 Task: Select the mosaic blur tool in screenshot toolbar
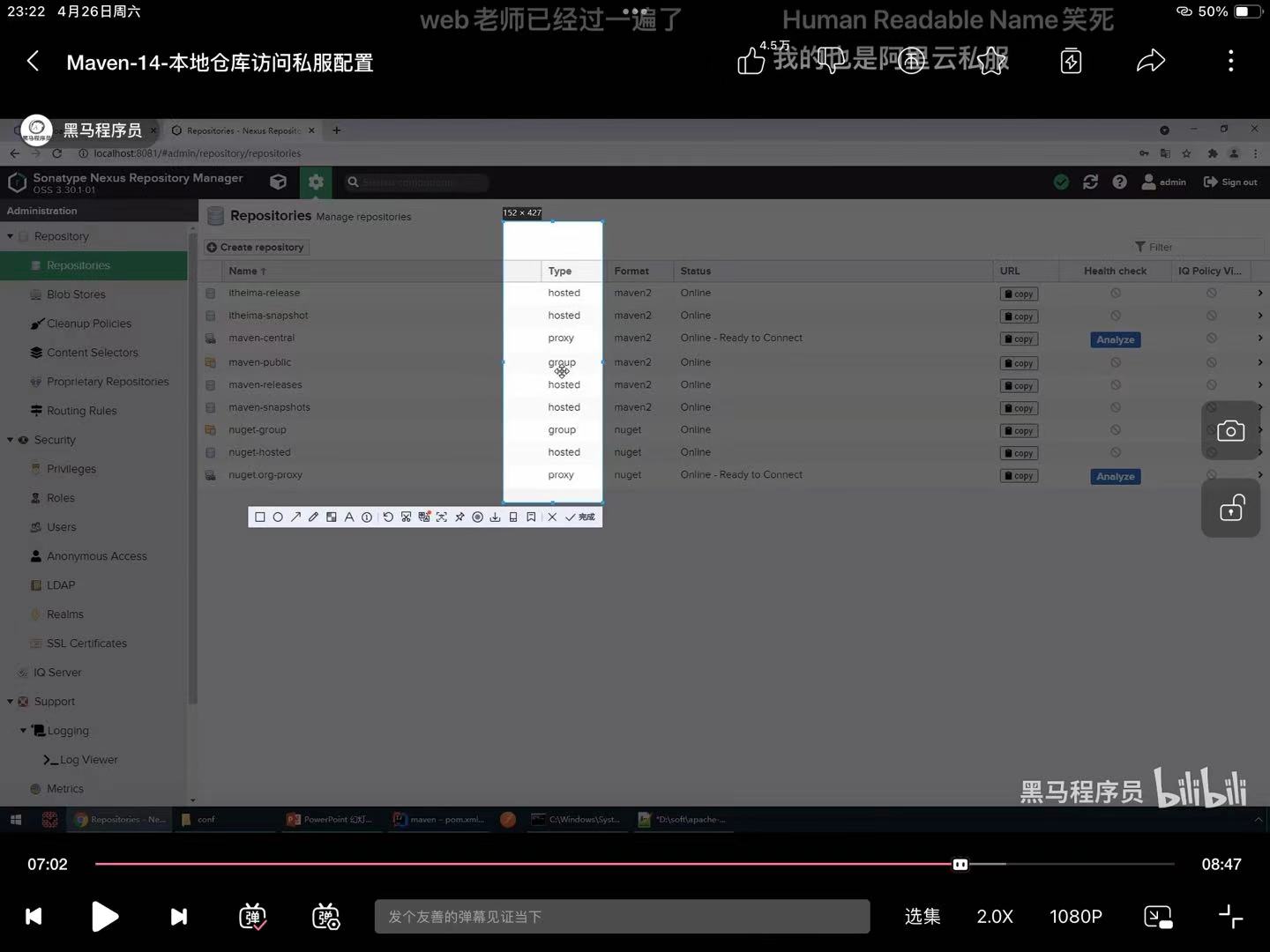point(332,517)
